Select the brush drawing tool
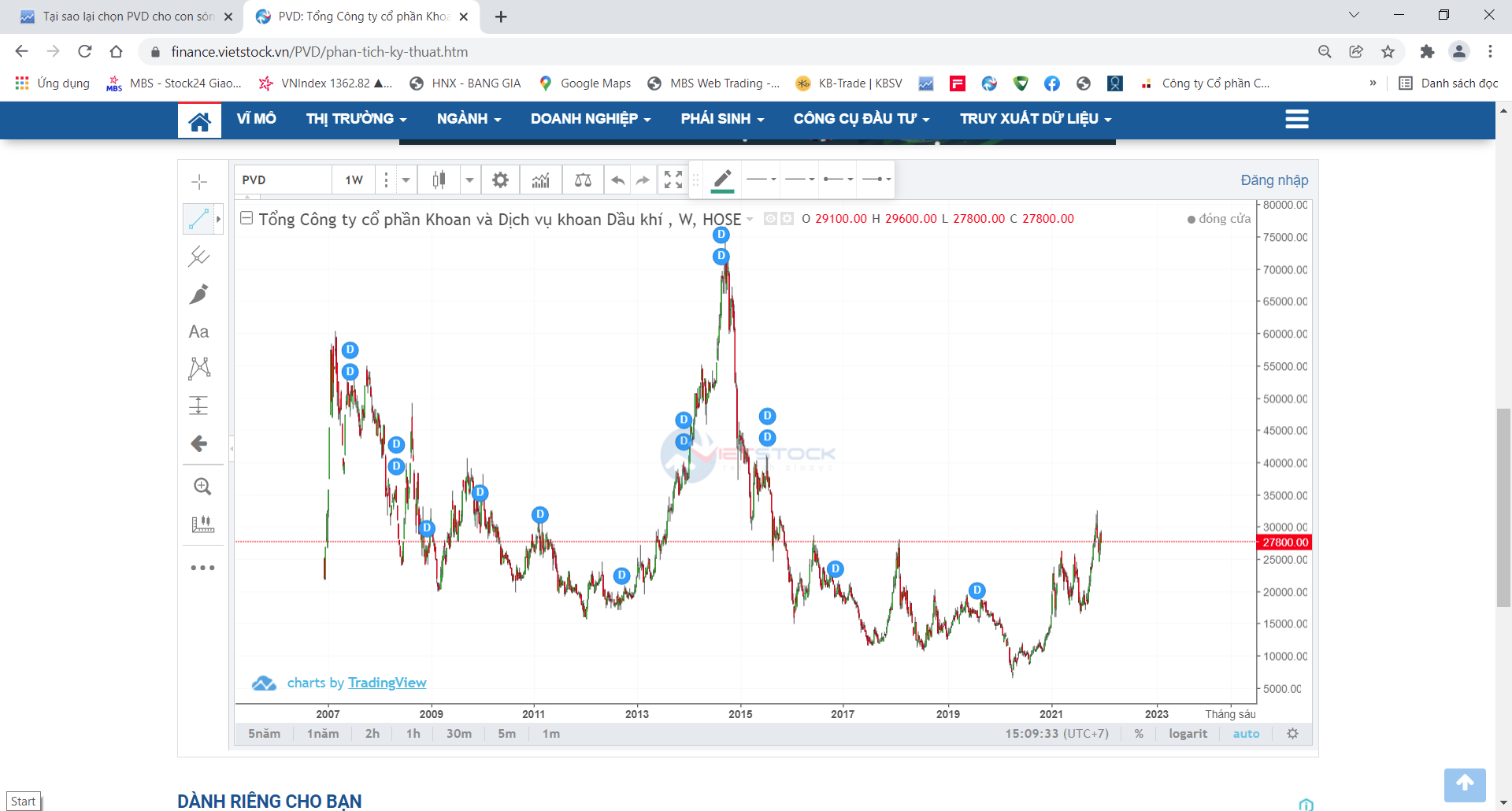The width and height of the screenshot is (1512, 811). (x=199, y=294)
